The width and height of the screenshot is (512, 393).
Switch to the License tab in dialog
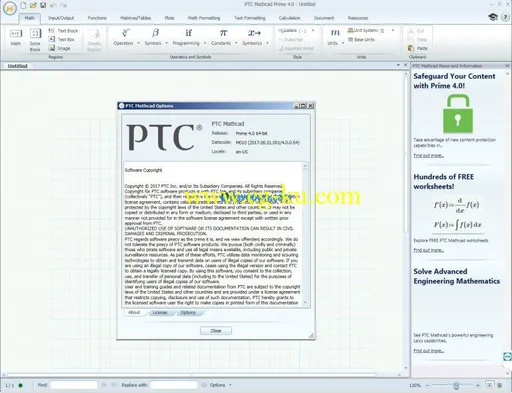(160, 313)
